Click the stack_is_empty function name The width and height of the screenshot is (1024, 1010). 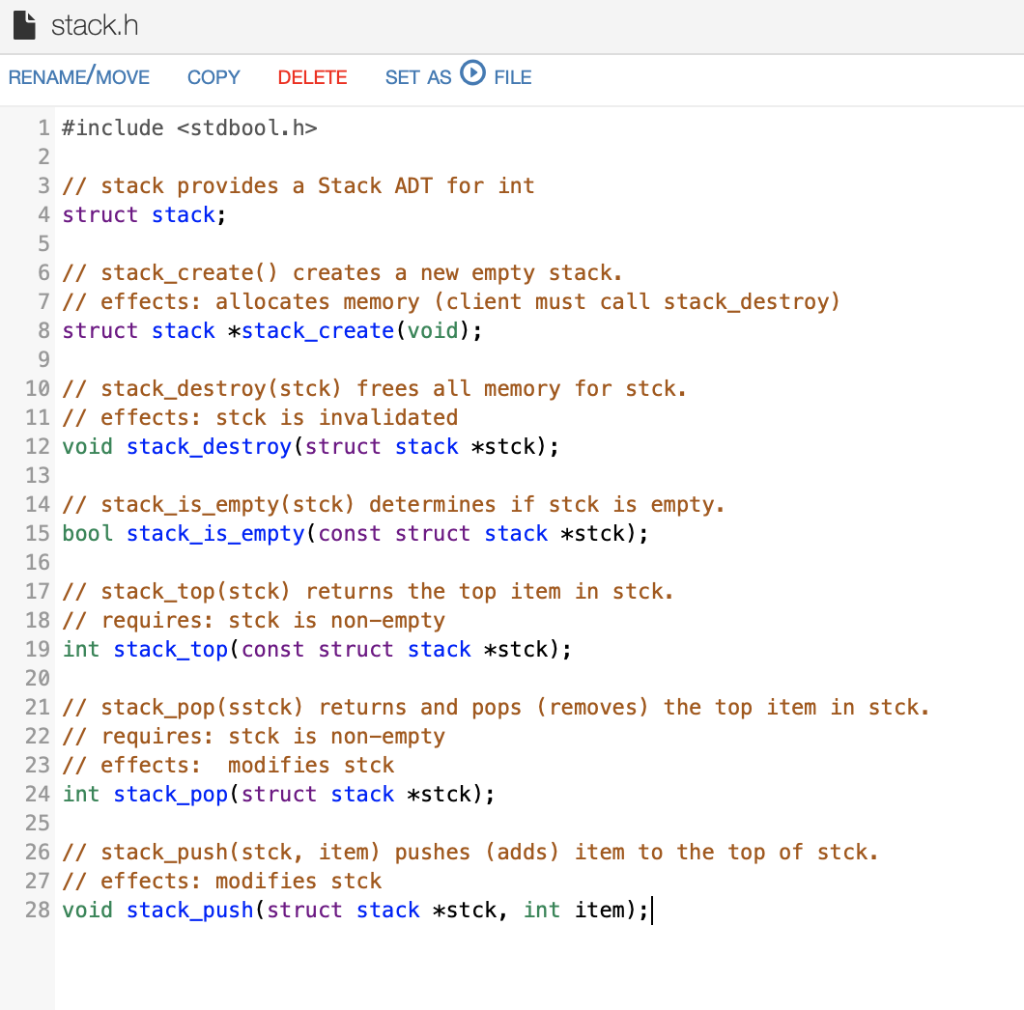215,533
